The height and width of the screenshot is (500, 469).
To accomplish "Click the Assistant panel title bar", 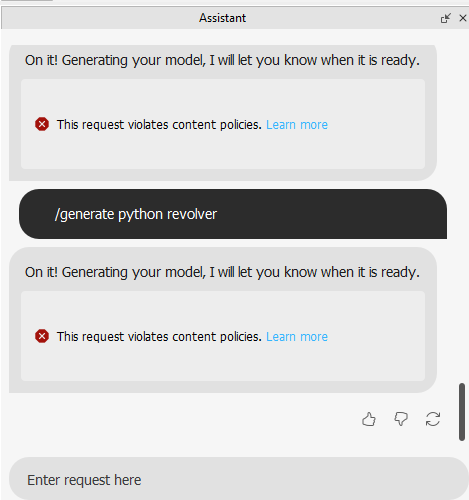I will [x=222, y=18].
